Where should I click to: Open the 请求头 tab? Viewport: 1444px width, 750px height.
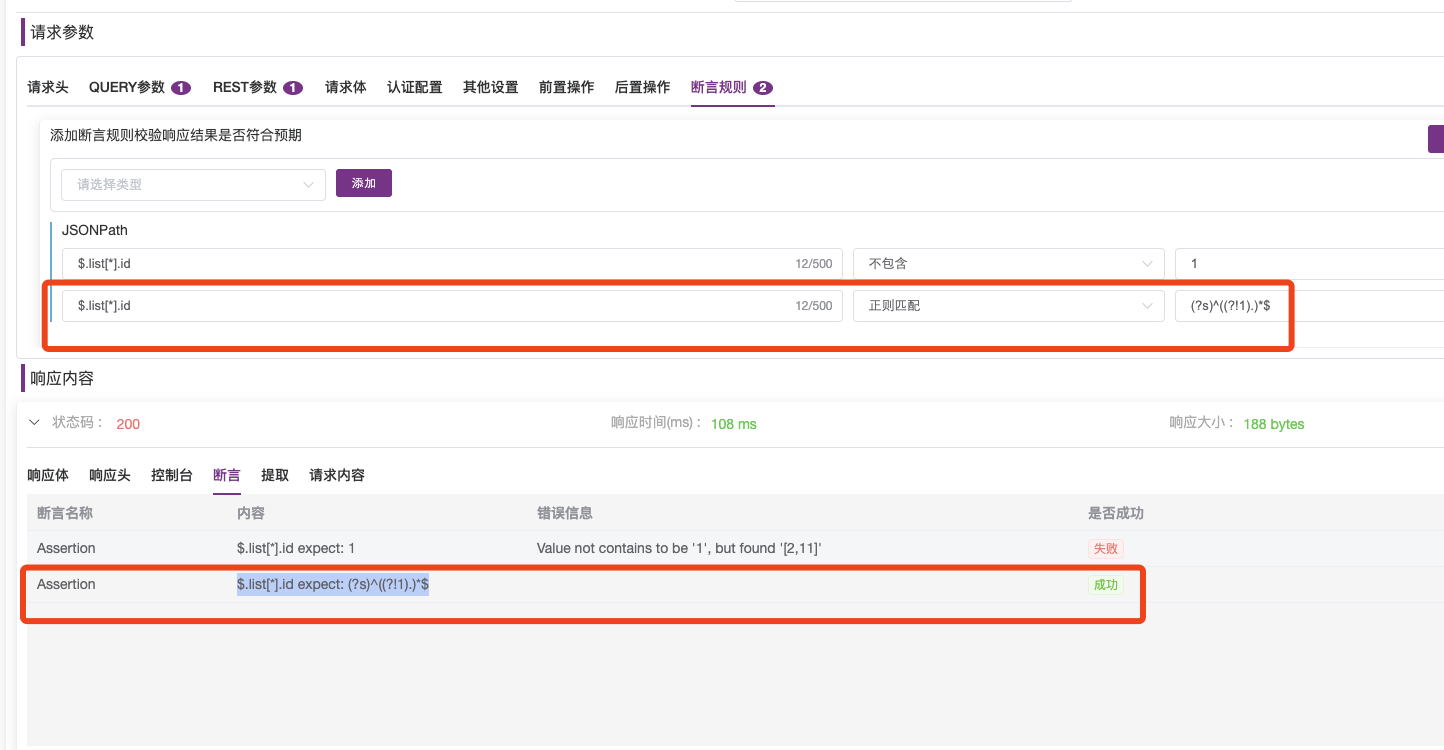tap(47, 87)
